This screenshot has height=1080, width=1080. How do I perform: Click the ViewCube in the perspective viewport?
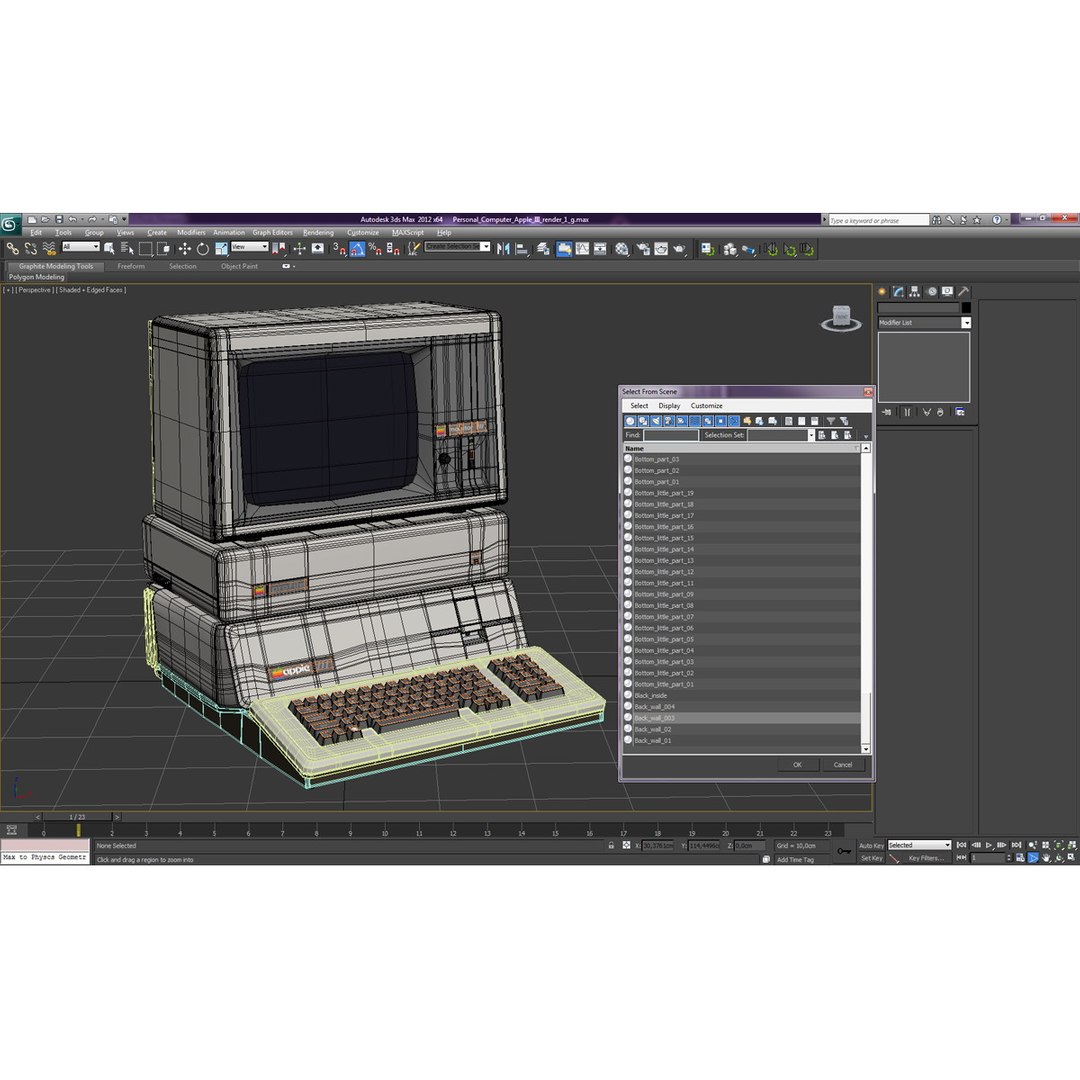coord(841,318)
